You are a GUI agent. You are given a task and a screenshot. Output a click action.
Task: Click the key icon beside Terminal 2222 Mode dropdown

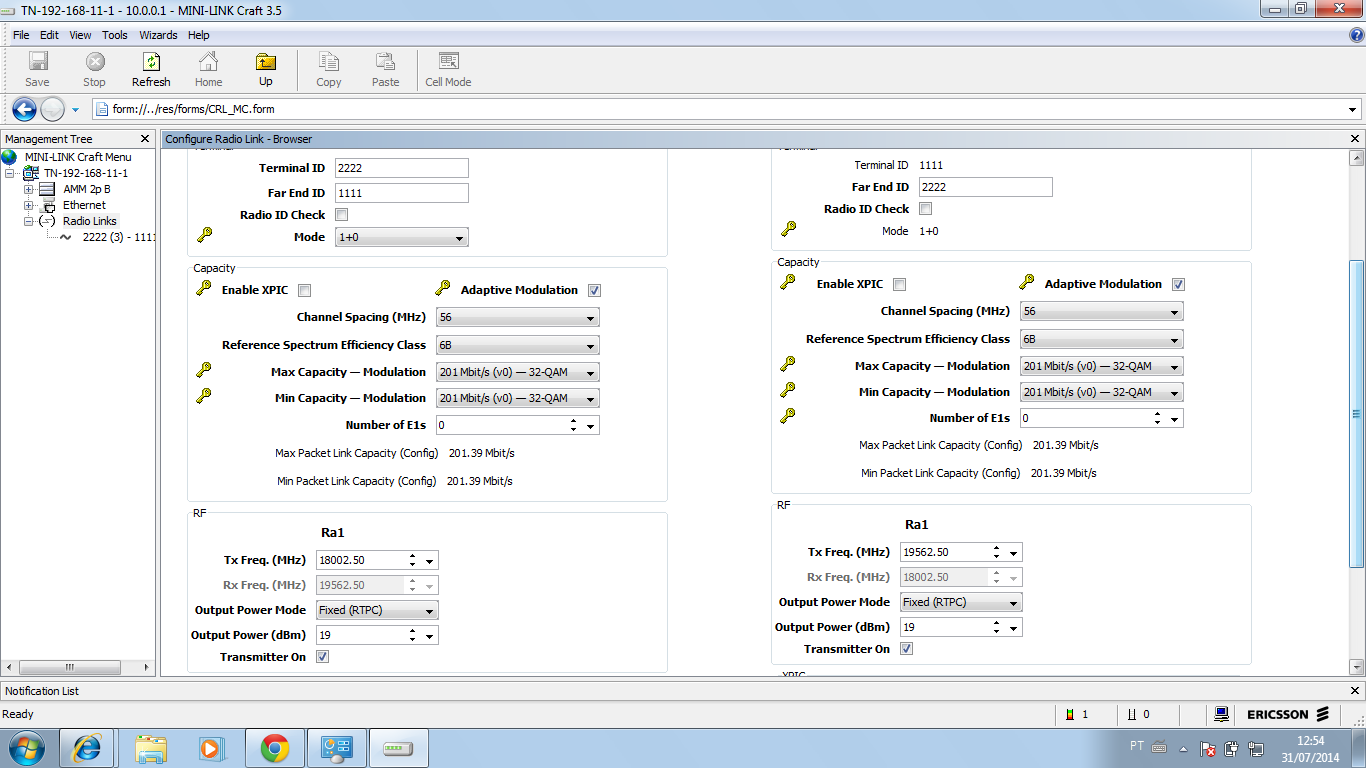[204, 235]
